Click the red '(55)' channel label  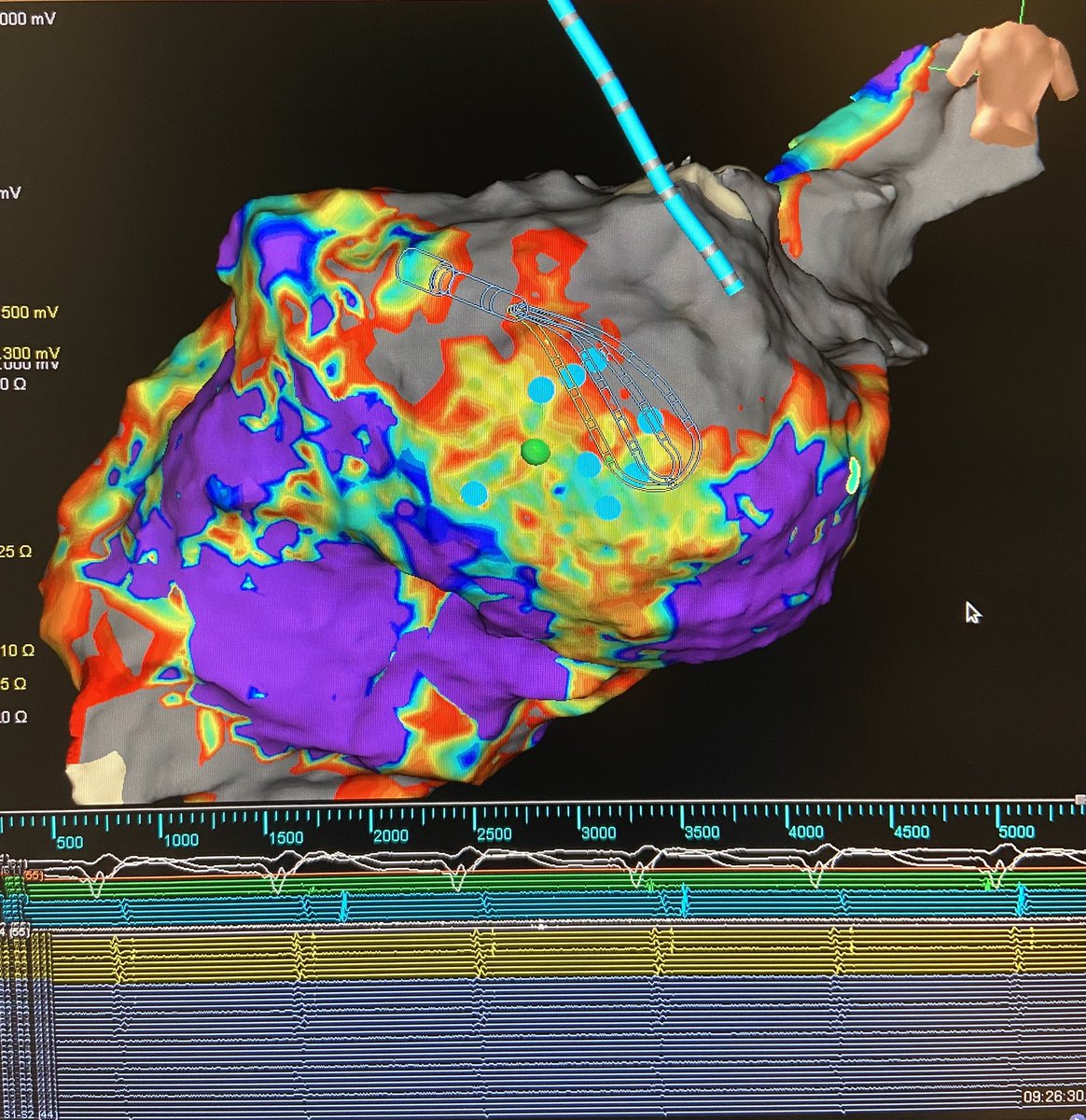[34, 875]
